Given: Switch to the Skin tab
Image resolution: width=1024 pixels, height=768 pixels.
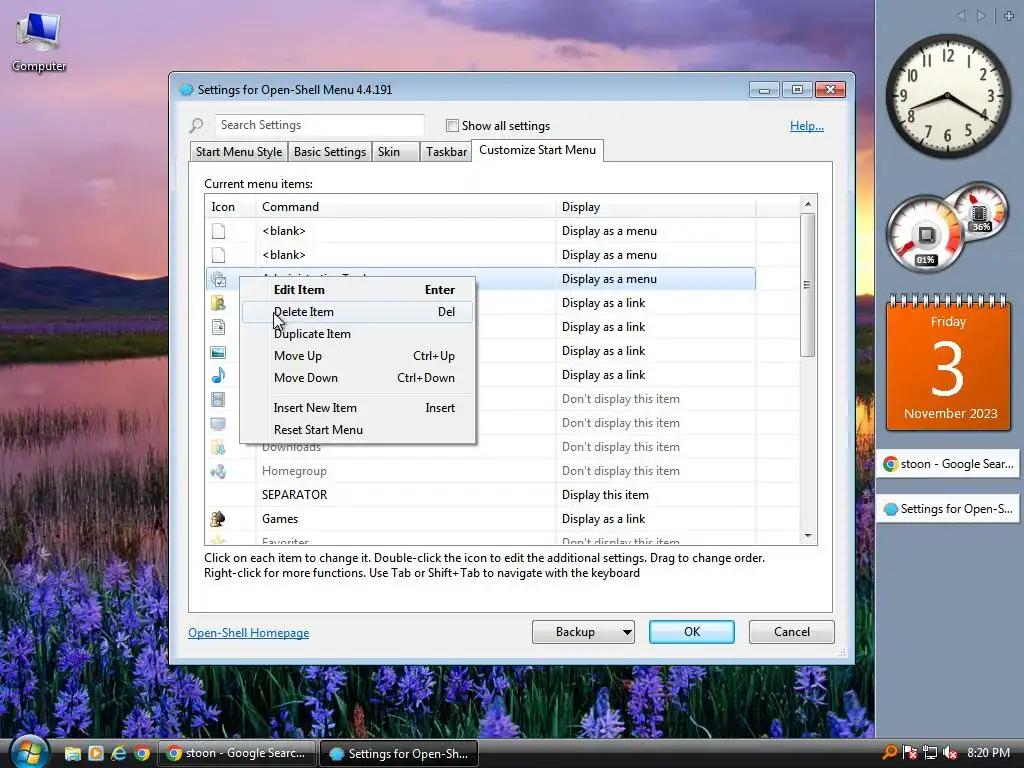Looking at the screenshot, I should tap(395, 152).
